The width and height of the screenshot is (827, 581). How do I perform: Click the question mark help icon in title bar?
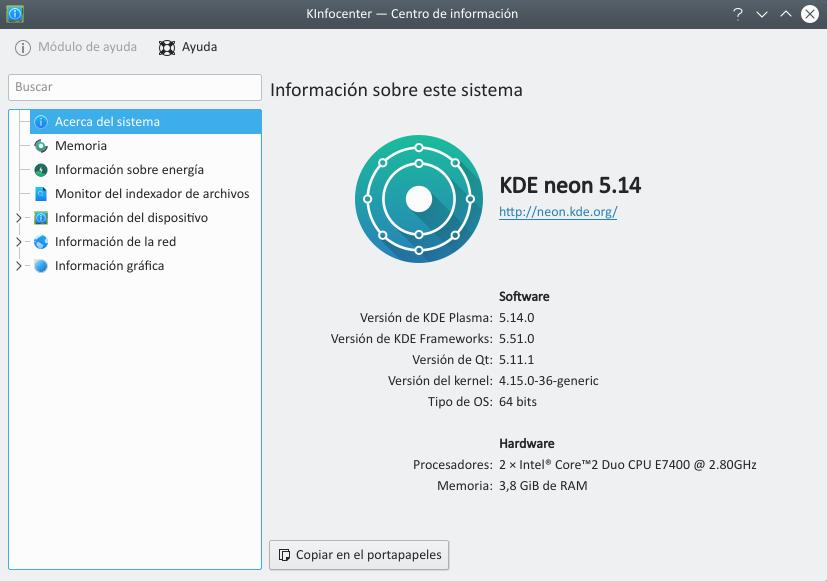(x=738, y=14)
